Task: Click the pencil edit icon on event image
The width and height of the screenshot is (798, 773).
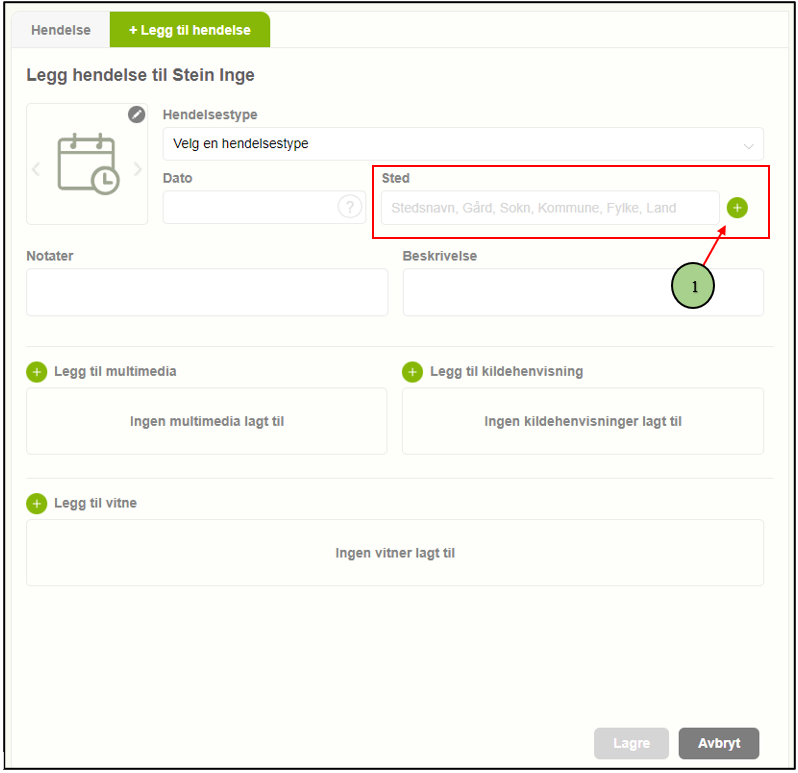Action: (137, 115)
